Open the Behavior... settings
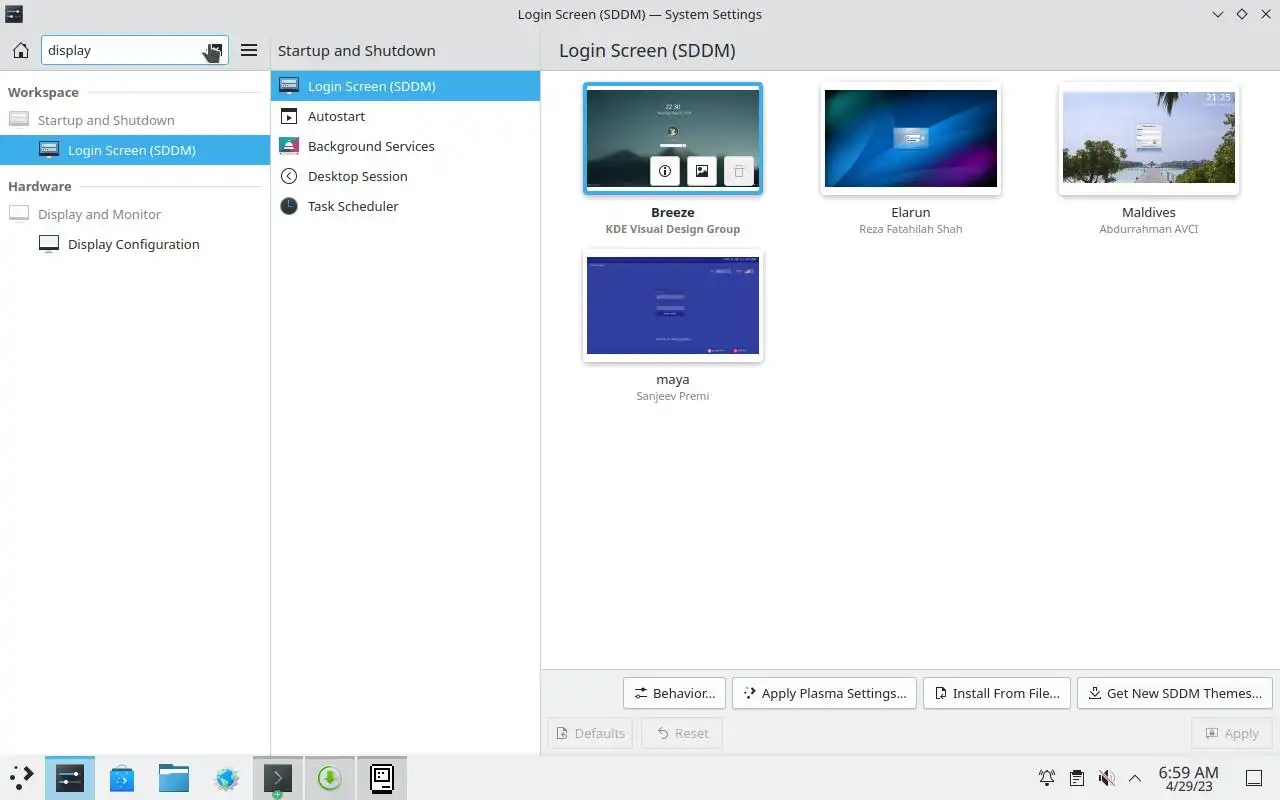Image resolution: width=1280 pixels, height=800 pixels. 675,693
